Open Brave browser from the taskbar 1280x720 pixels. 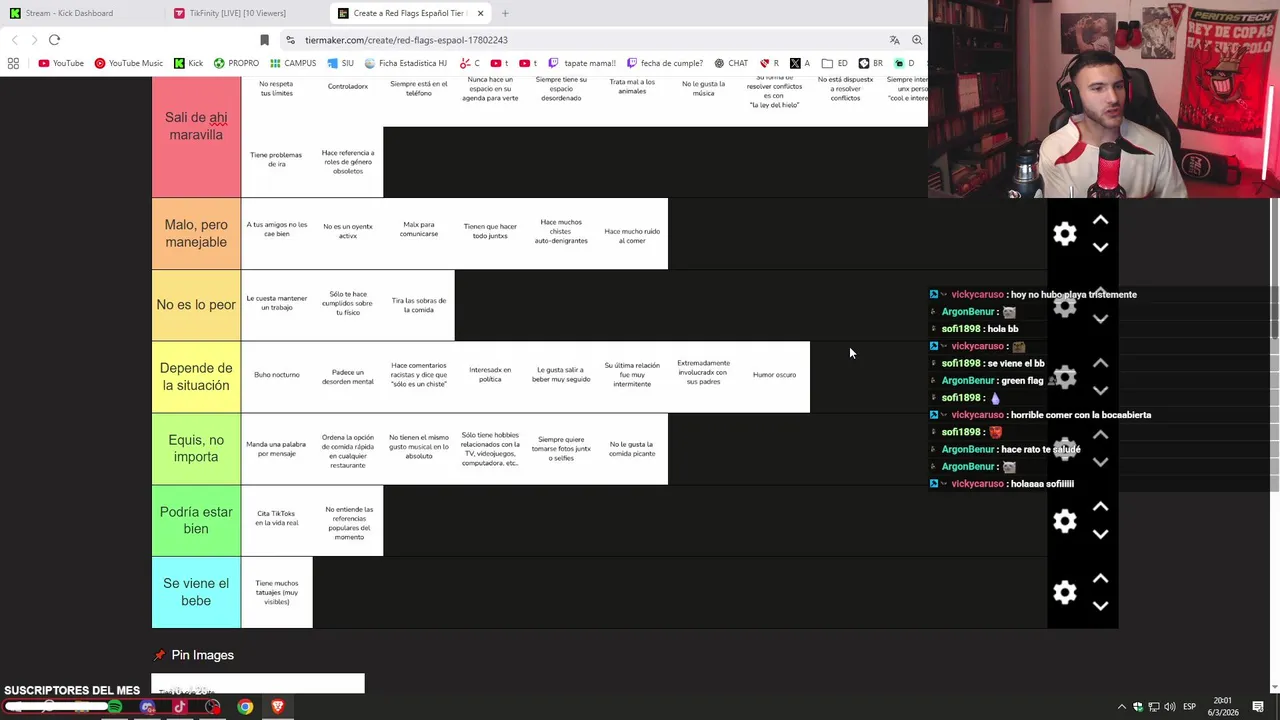click(278, 707)
